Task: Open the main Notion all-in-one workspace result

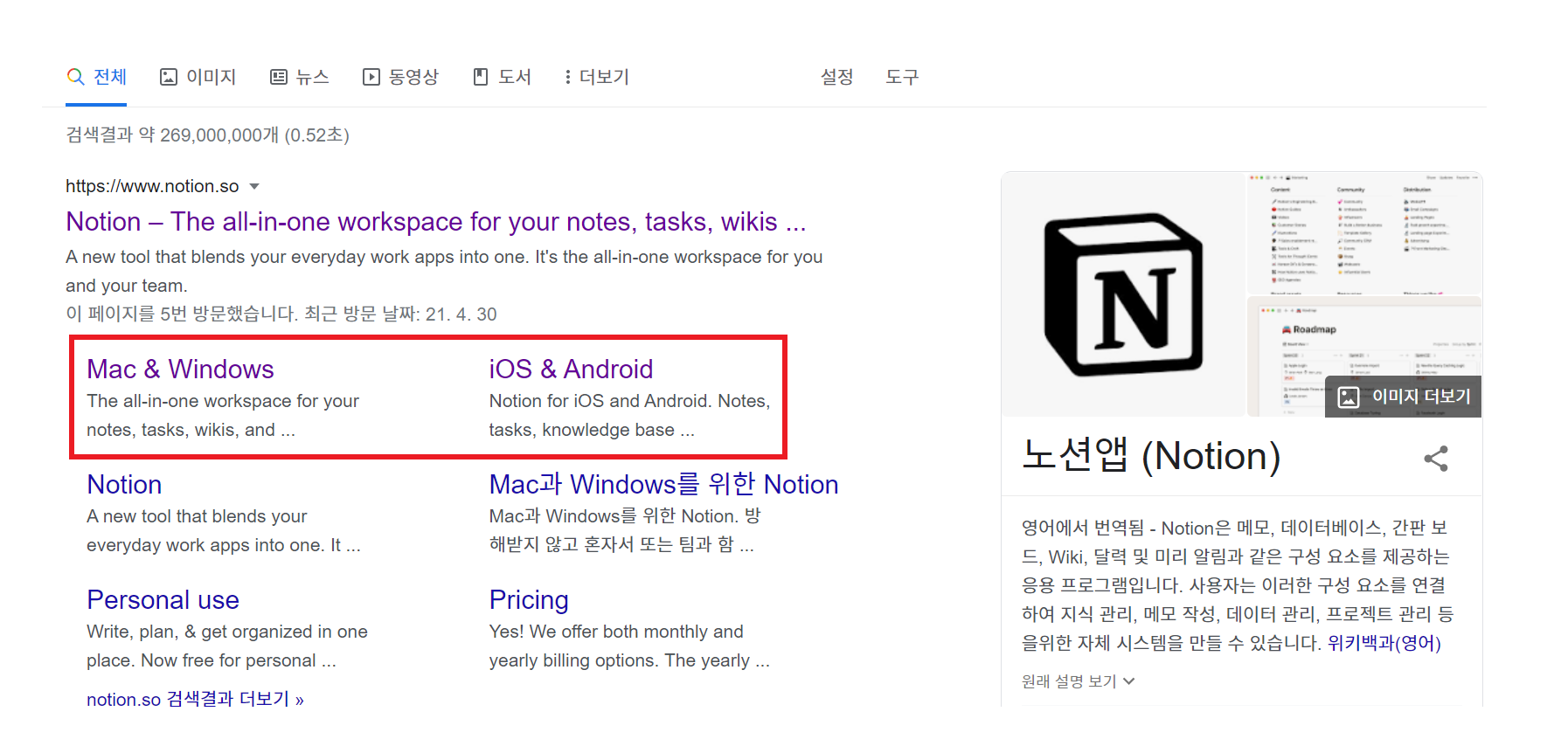Action: 435,222
